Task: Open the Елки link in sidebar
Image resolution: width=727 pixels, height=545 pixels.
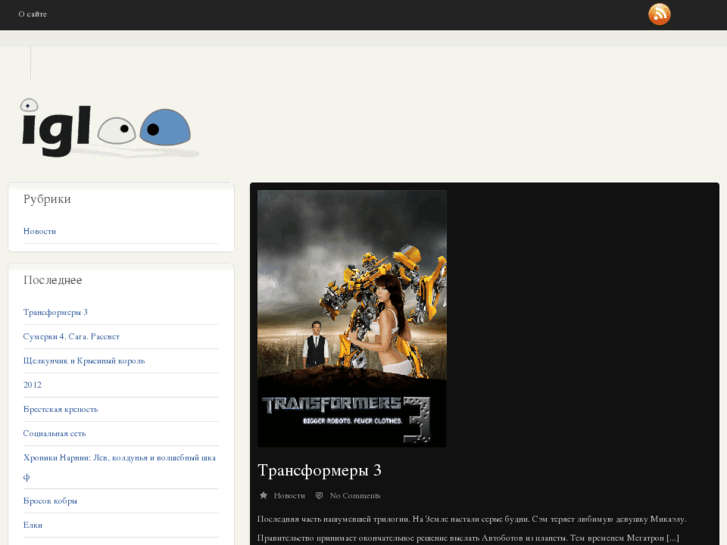Action: pyautogui.click(x=33, y=525)
